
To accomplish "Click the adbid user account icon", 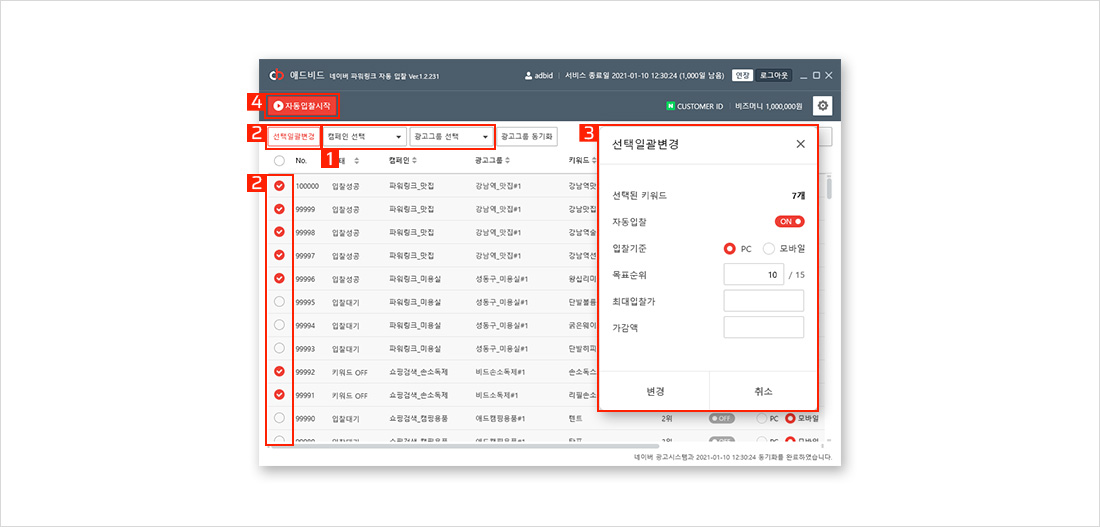I will [x=528, y=76].
